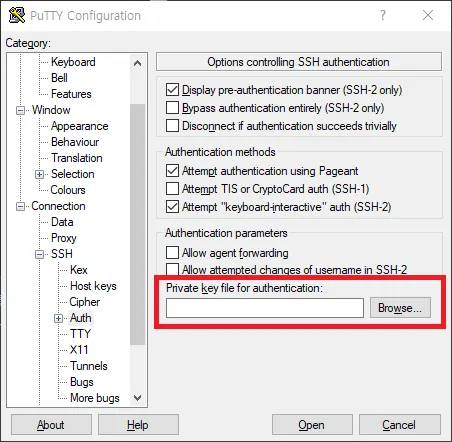
Task: Open the More bugs category
Action: point(95,398)
